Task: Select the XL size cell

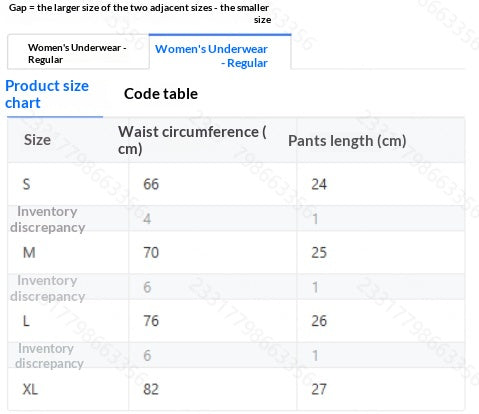Action: [x=30, y=389]
